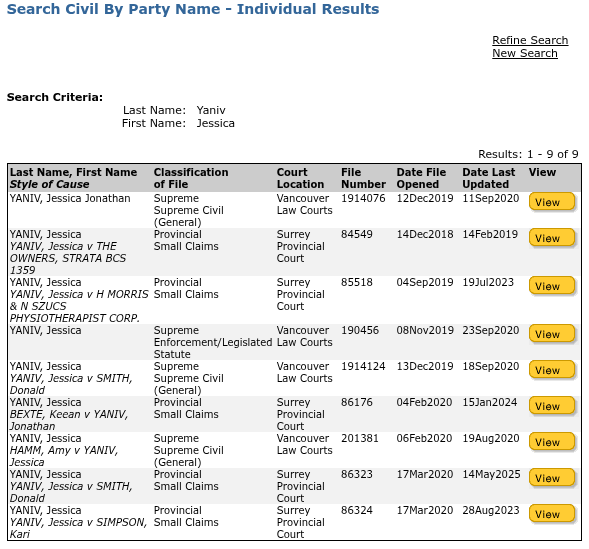The width and height of the screenshot is (589, 549).
Task: Click date opened '04Sep2019'
Action: point(425,282)
